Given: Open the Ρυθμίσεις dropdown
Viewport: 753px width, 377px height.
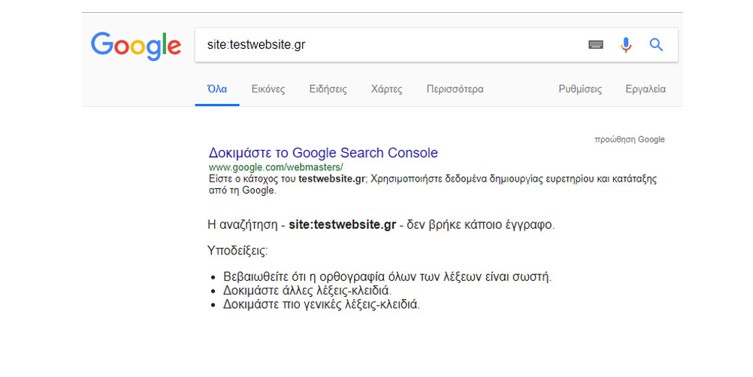Looking at the screenshot, I should pyautogui.click(x=580, y=89).
